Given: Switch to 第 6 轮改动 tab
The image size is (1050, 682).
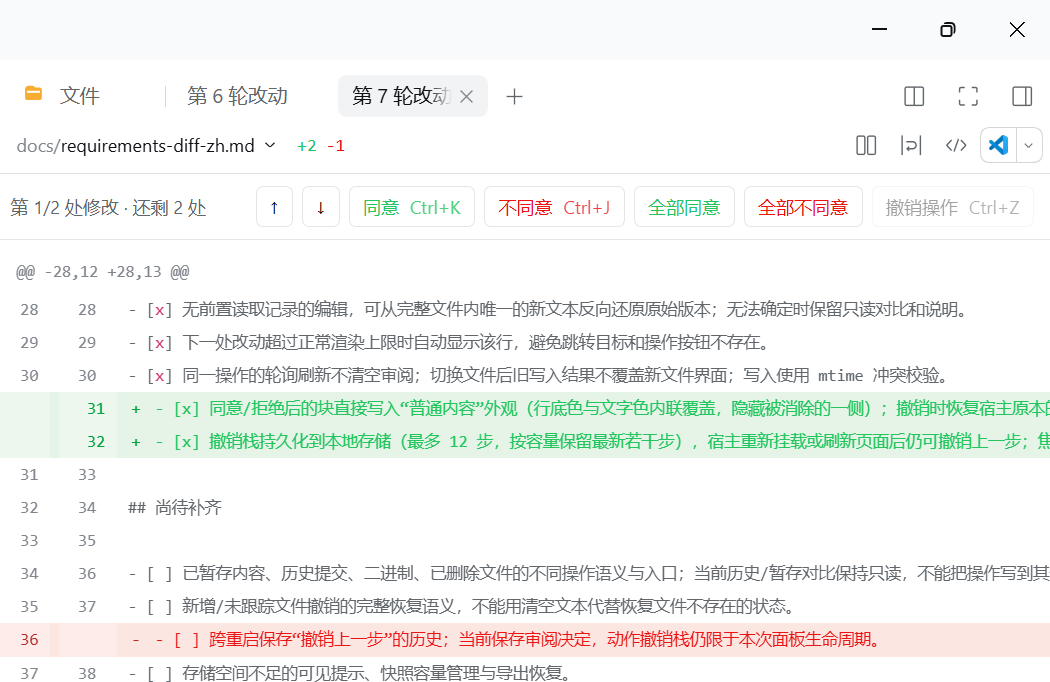Looking at the screenshot, I should [x=237, y=96].
